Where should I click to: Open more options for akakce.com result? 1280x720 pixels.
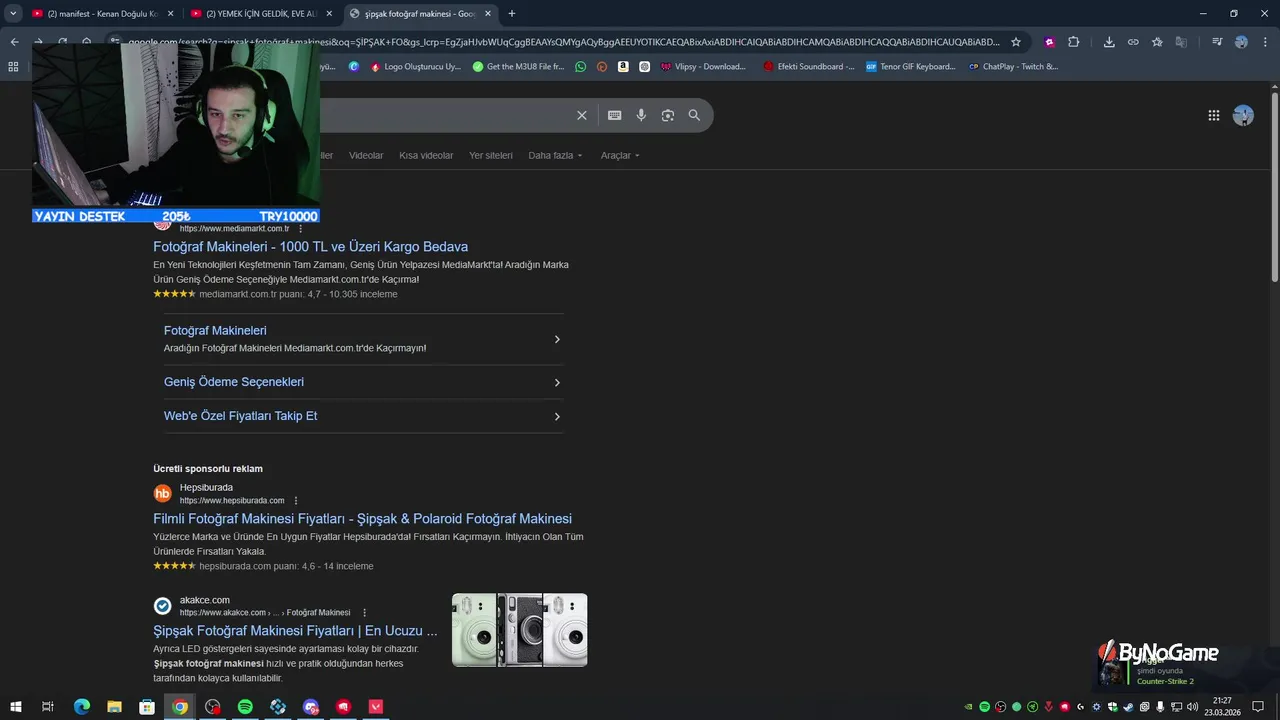[364, 613]
